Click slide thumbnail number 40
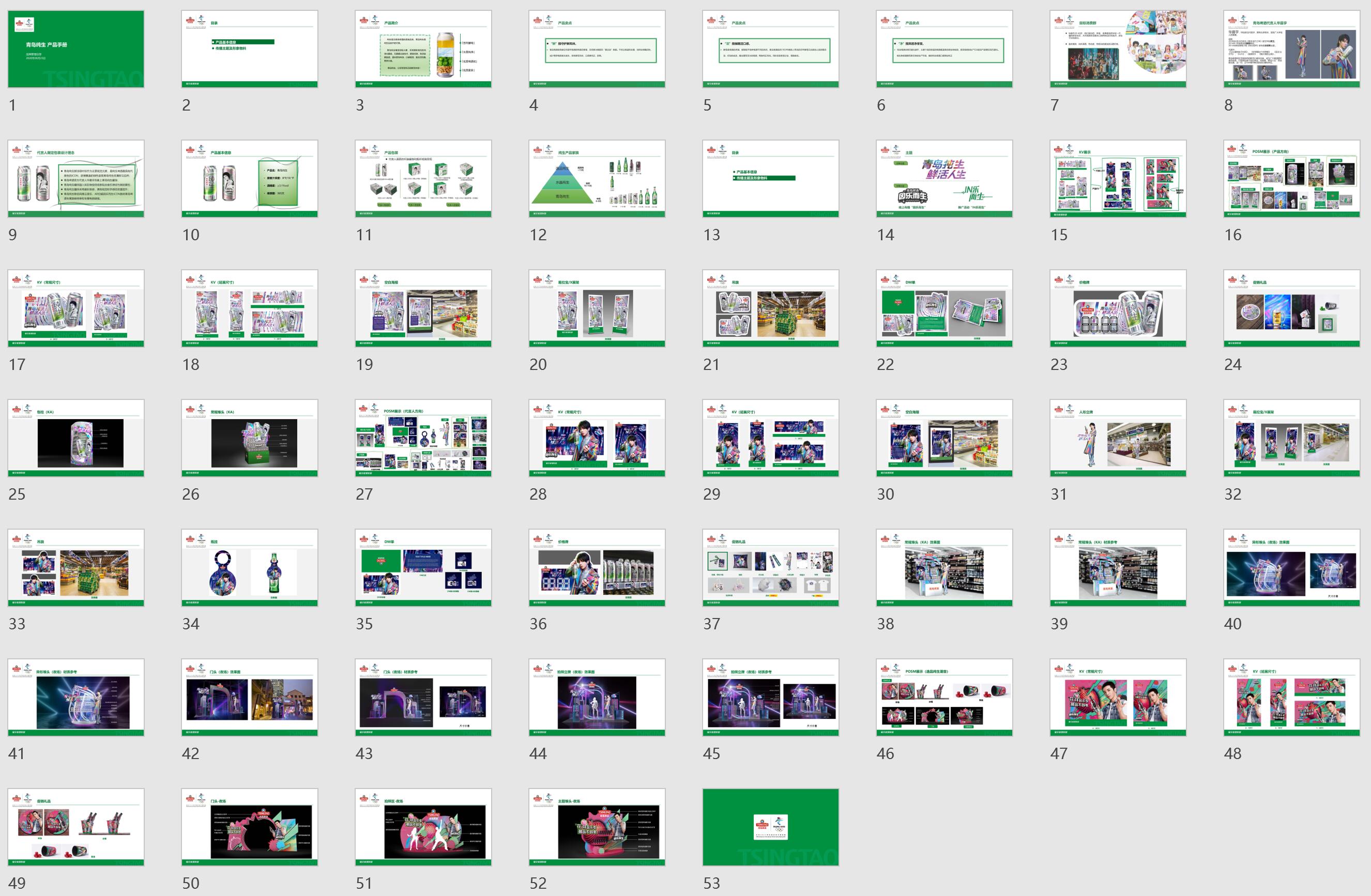 [1292, 568]
